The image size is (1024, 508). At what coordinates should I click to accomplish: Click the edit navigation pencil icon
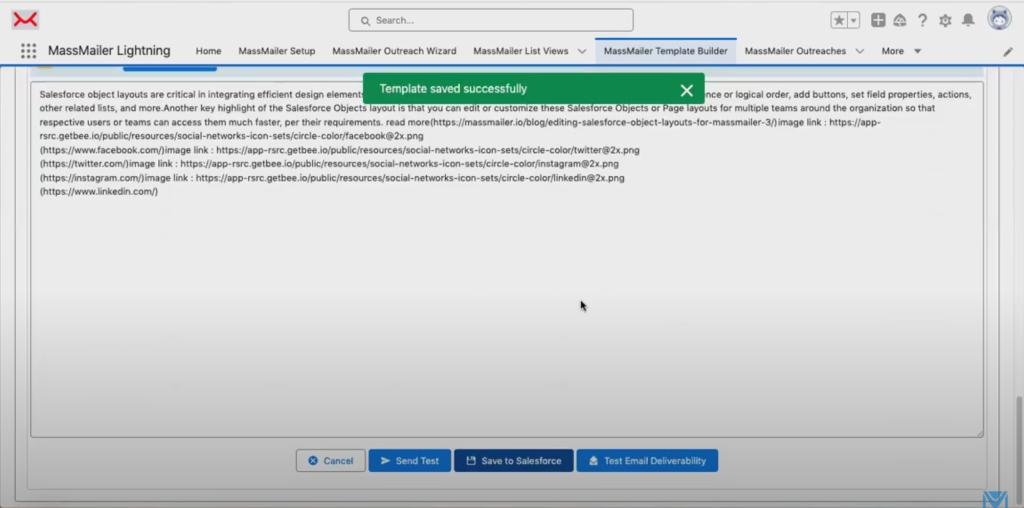[x=1008, y=52]
